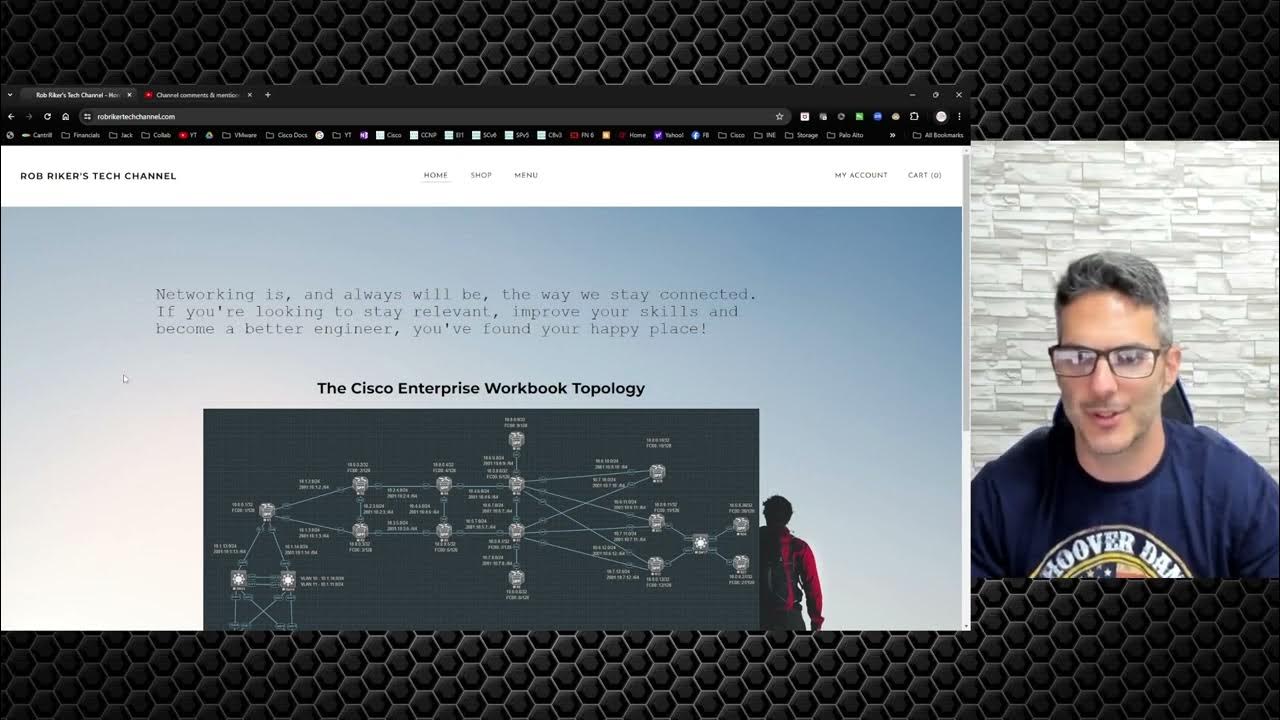Image resolution: width=1280 pixels, height=720 pixels.
Task: Open the SPv5 bookmark
Action: 517,135
